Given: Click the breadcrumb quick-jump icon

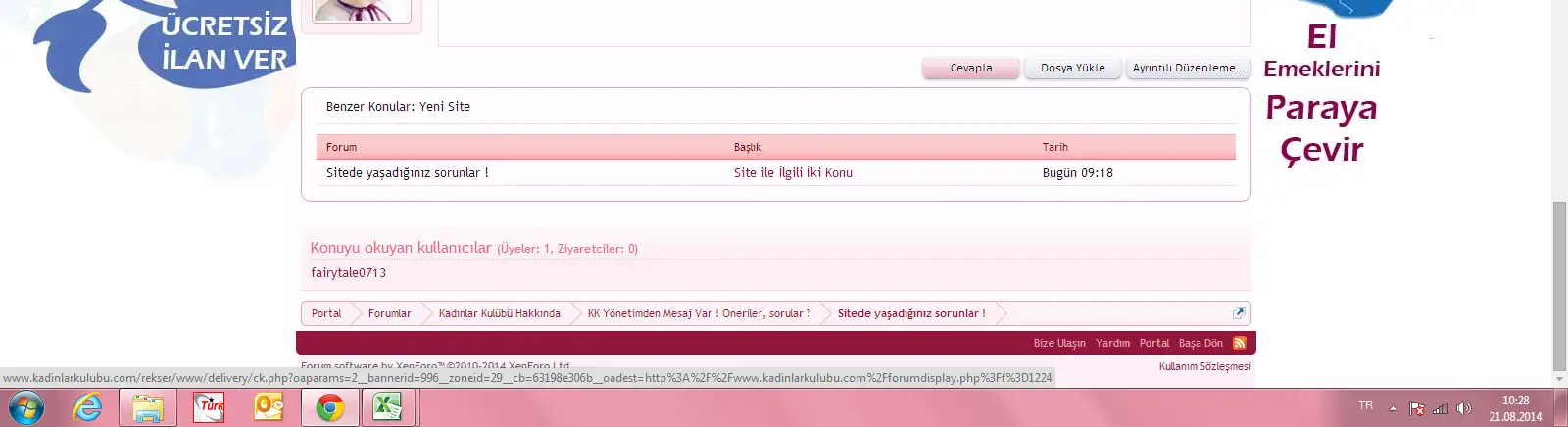Looking at the screenshot, I should 1239,313.
